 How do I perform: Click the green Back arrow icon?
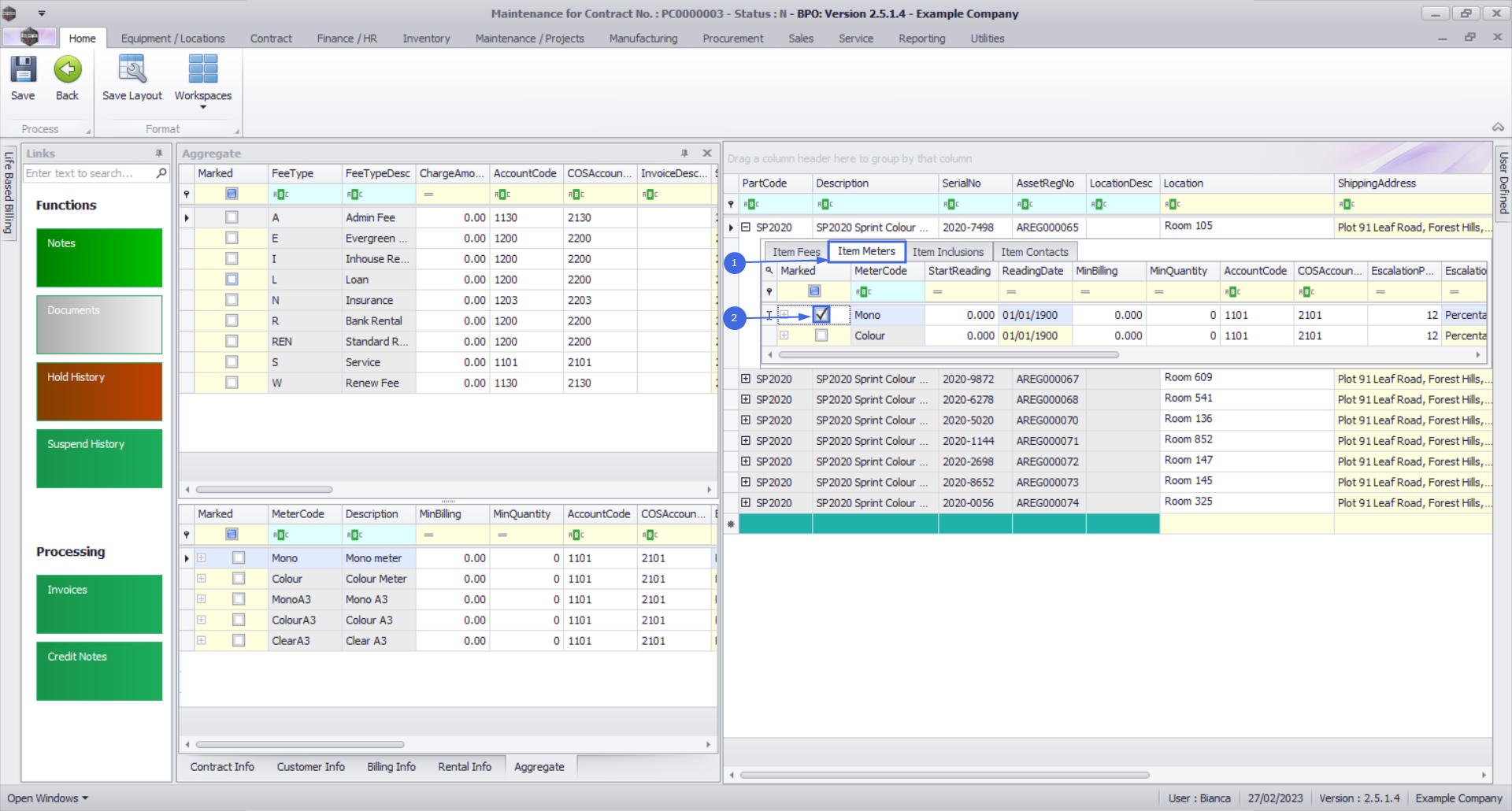(x=68, y=70)
